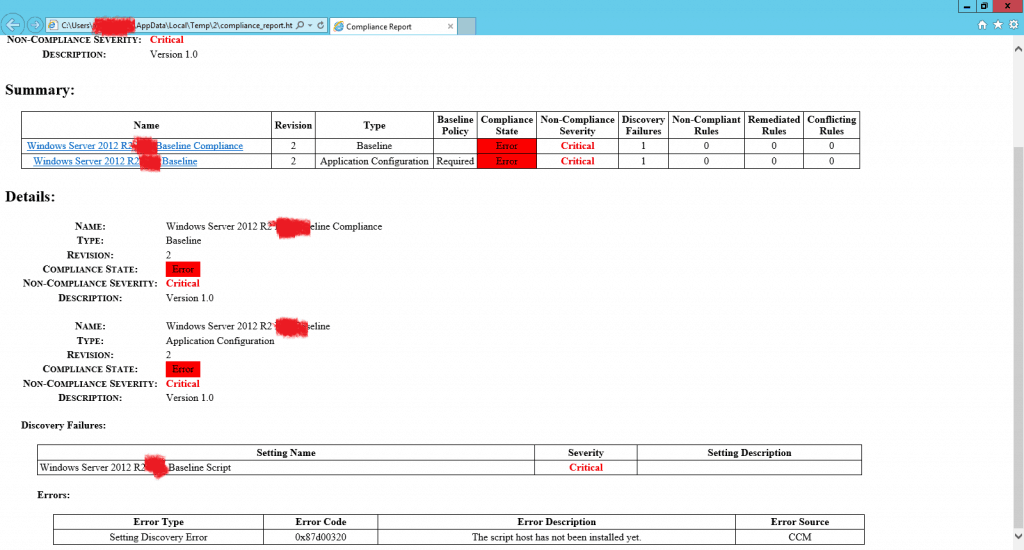Image resolution: width=1024 pixels, height=550 pixels.
Task: Click the page icon in address bar
Action: [53, 25]
